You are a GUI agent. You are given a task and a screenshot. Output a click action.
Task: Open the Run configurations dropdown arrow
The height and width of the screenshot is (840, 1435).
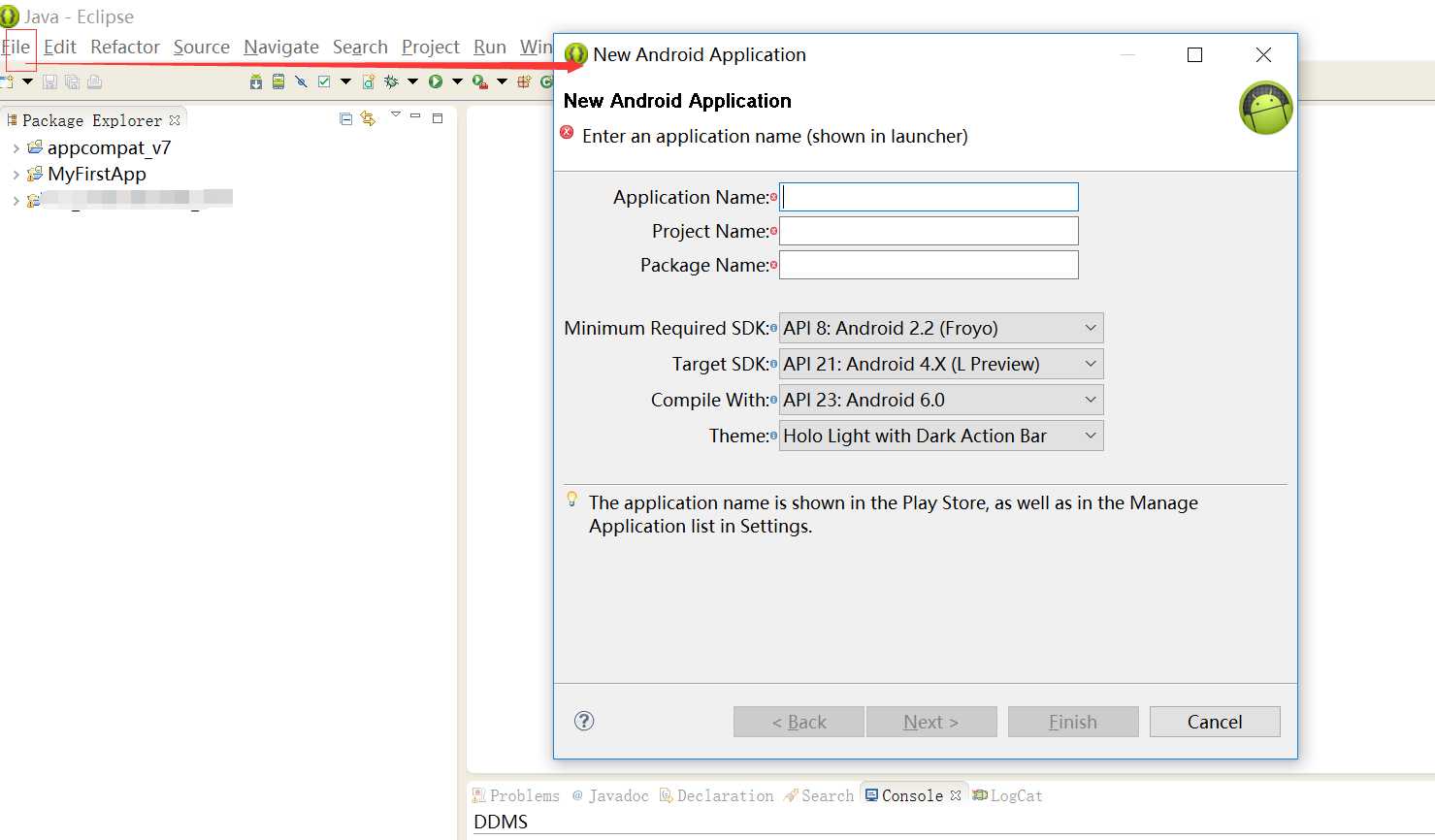tap(457, 82)
